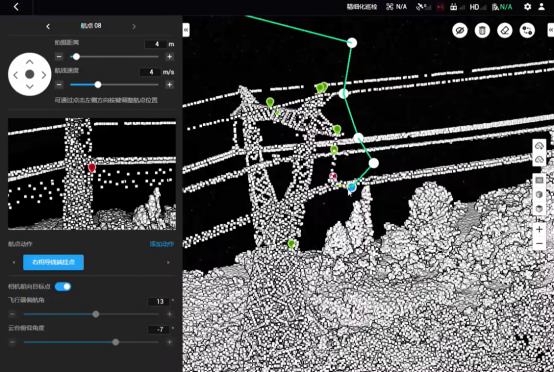Decrease 云台俯仰角度 with the minus button

[x=12, y=342]
